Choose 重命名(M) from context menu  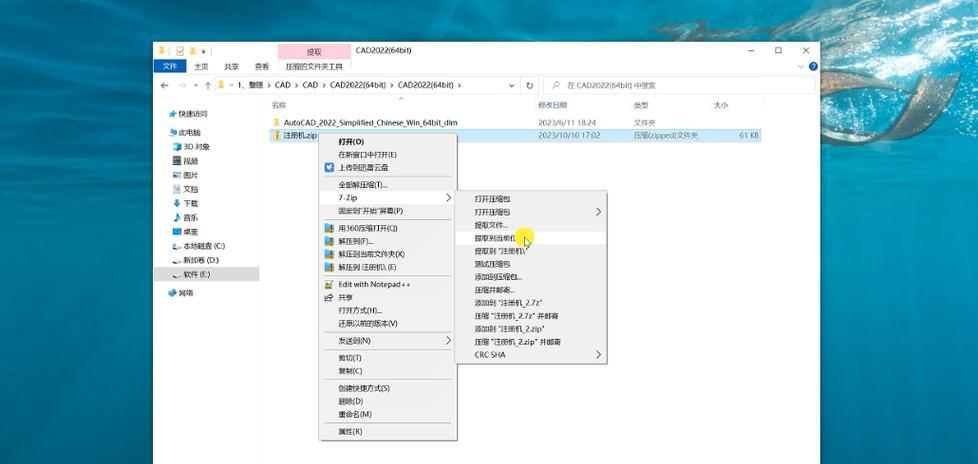pyautogui.click(x=355, y=414)
